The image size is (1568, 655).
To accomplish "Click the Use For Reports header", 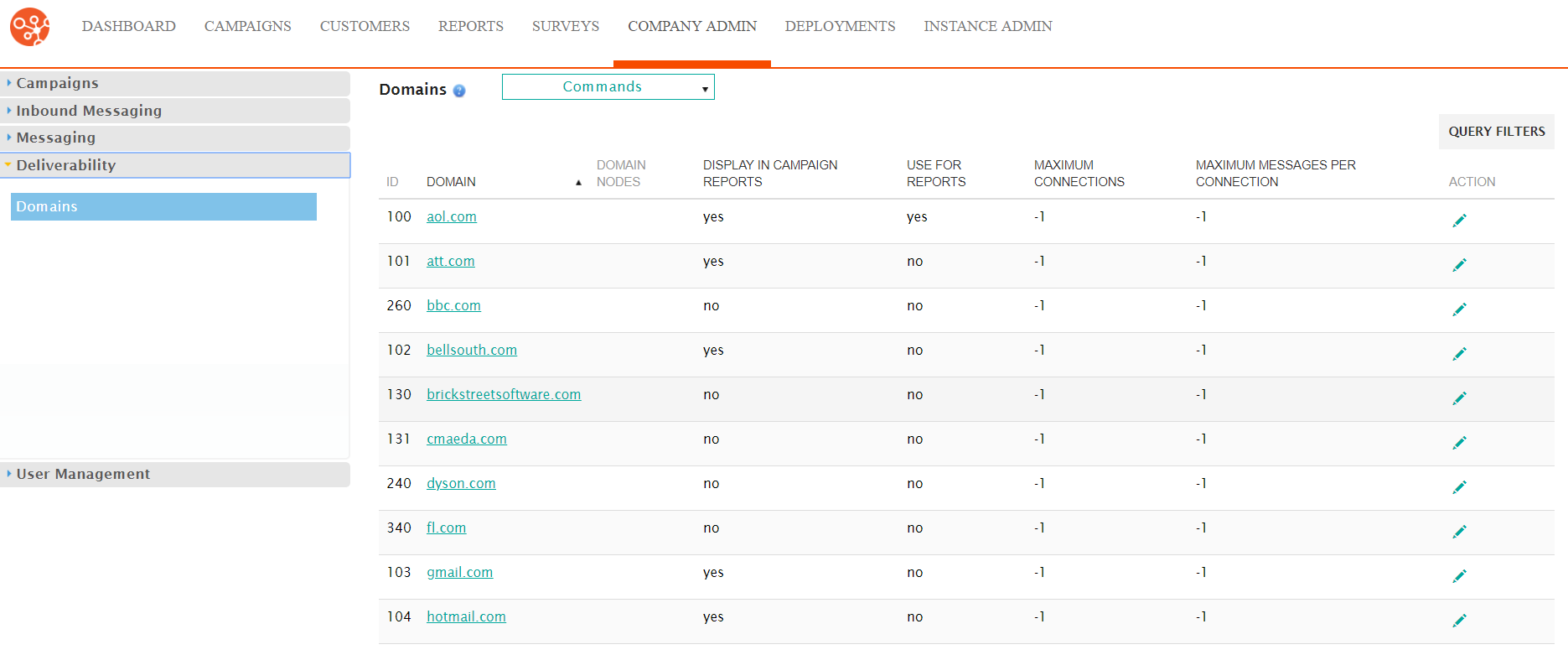I will pyautogui.click(x=936, y=174).
